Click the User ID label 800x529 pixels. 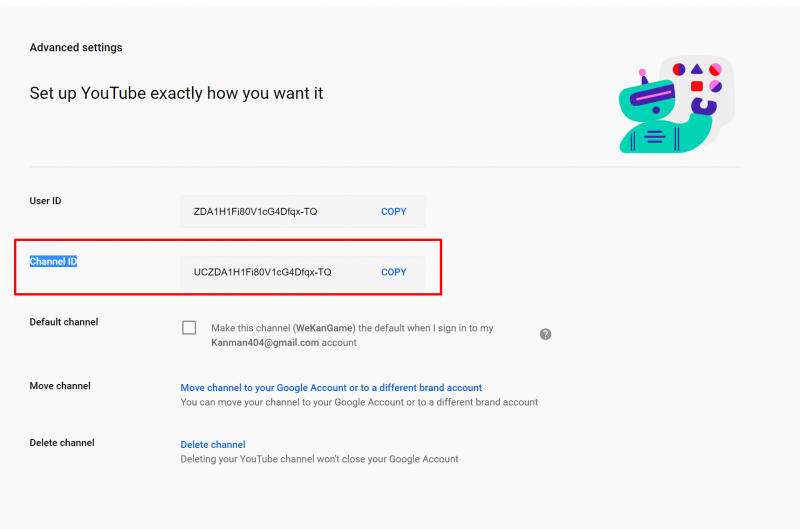coord(45,201)
